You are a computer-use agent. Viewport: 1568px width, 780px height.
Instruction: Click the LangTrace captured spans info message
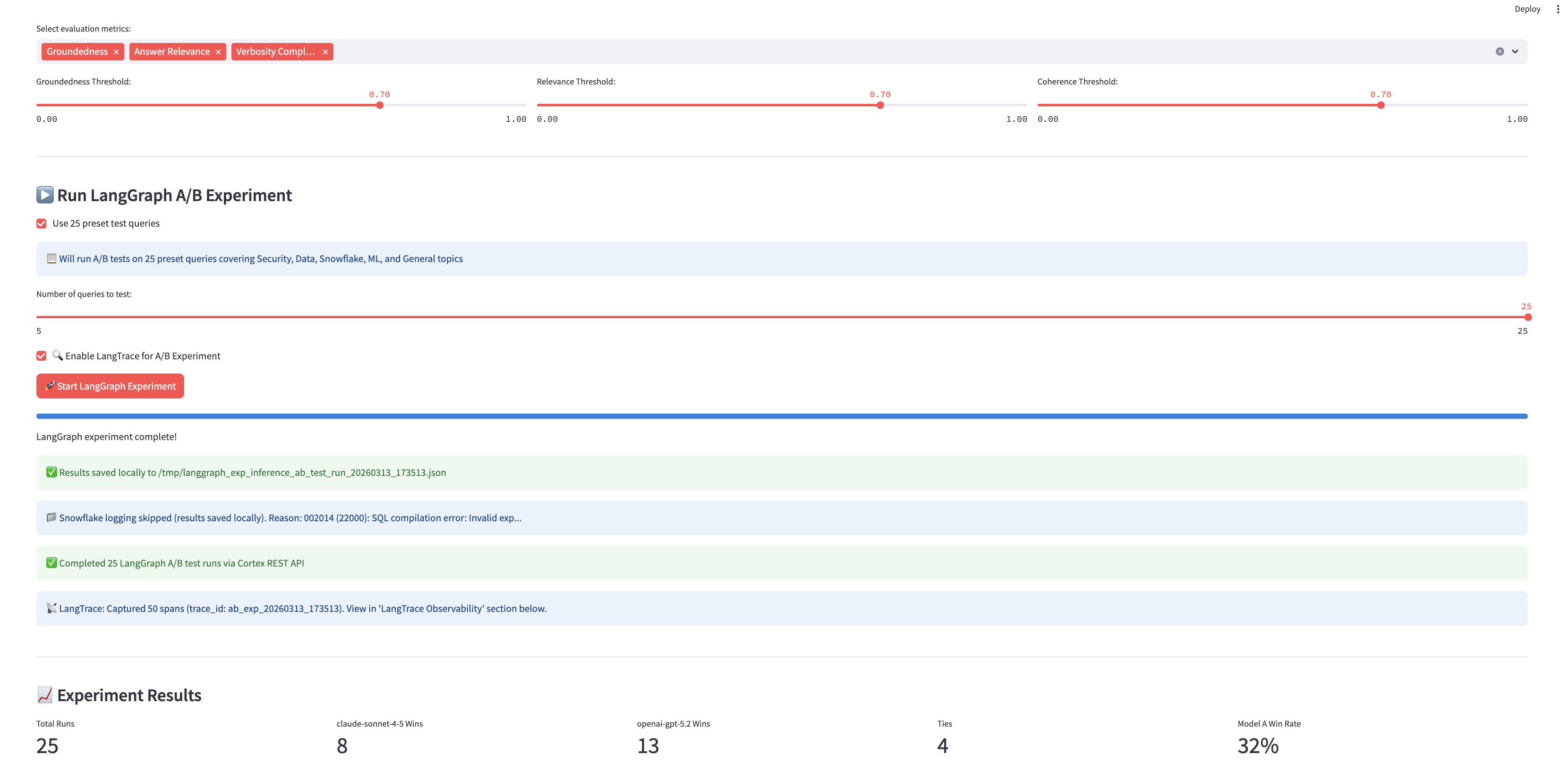303,609
